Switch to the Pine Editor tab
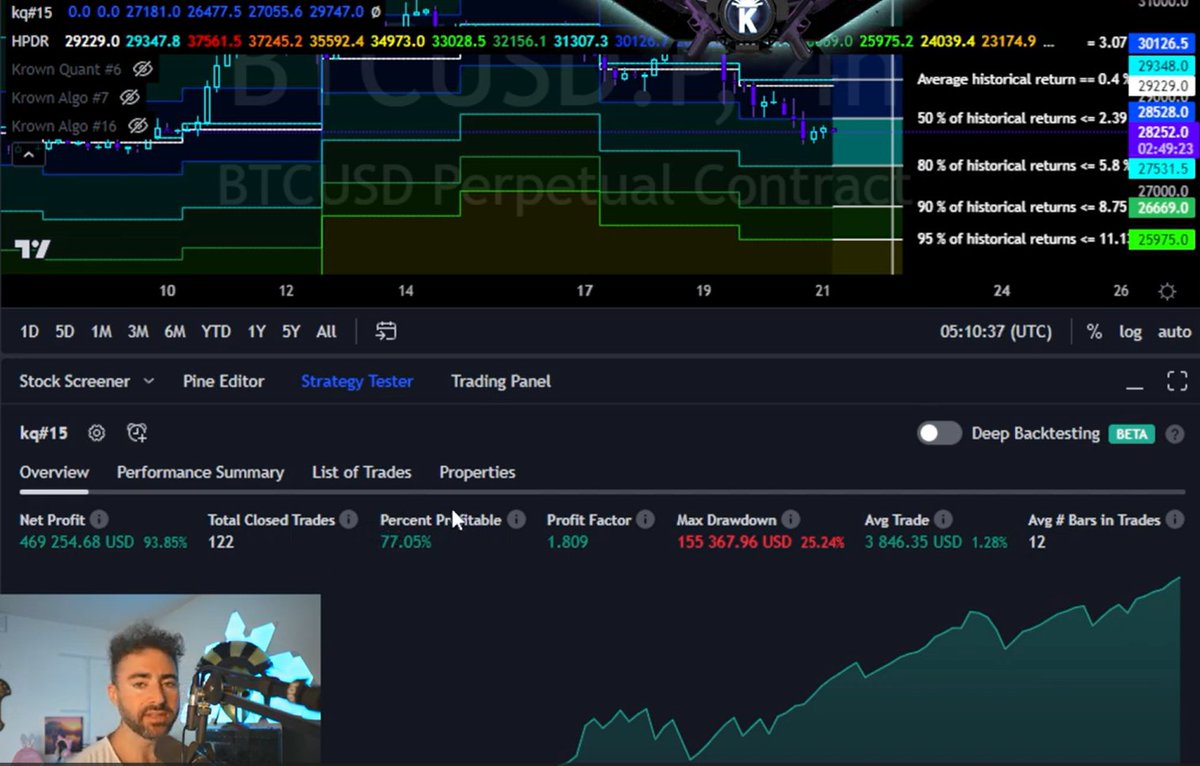This screenshot has height=766, width=1200. 224,381
